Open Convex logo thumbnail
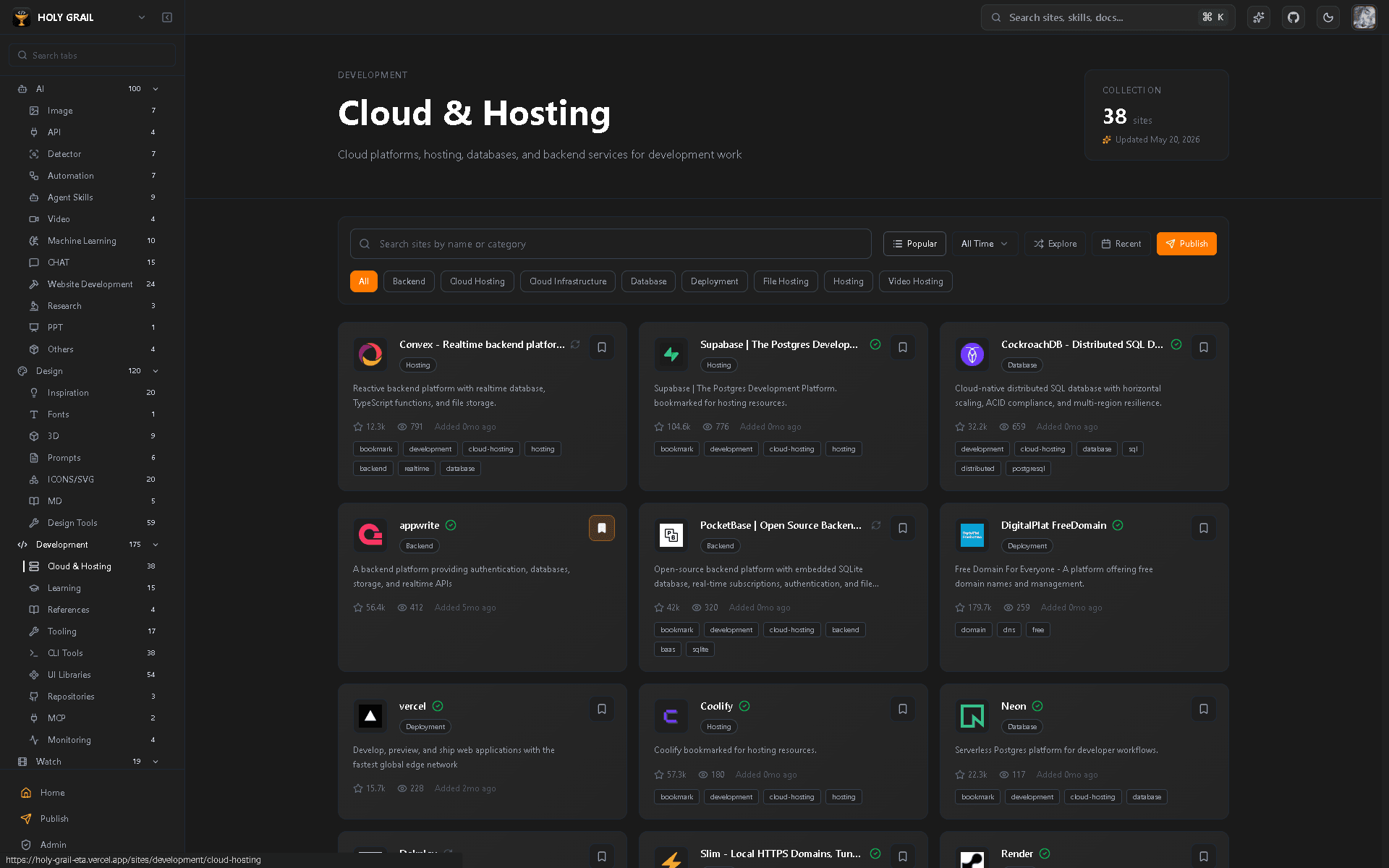 [x=370, y=354]
